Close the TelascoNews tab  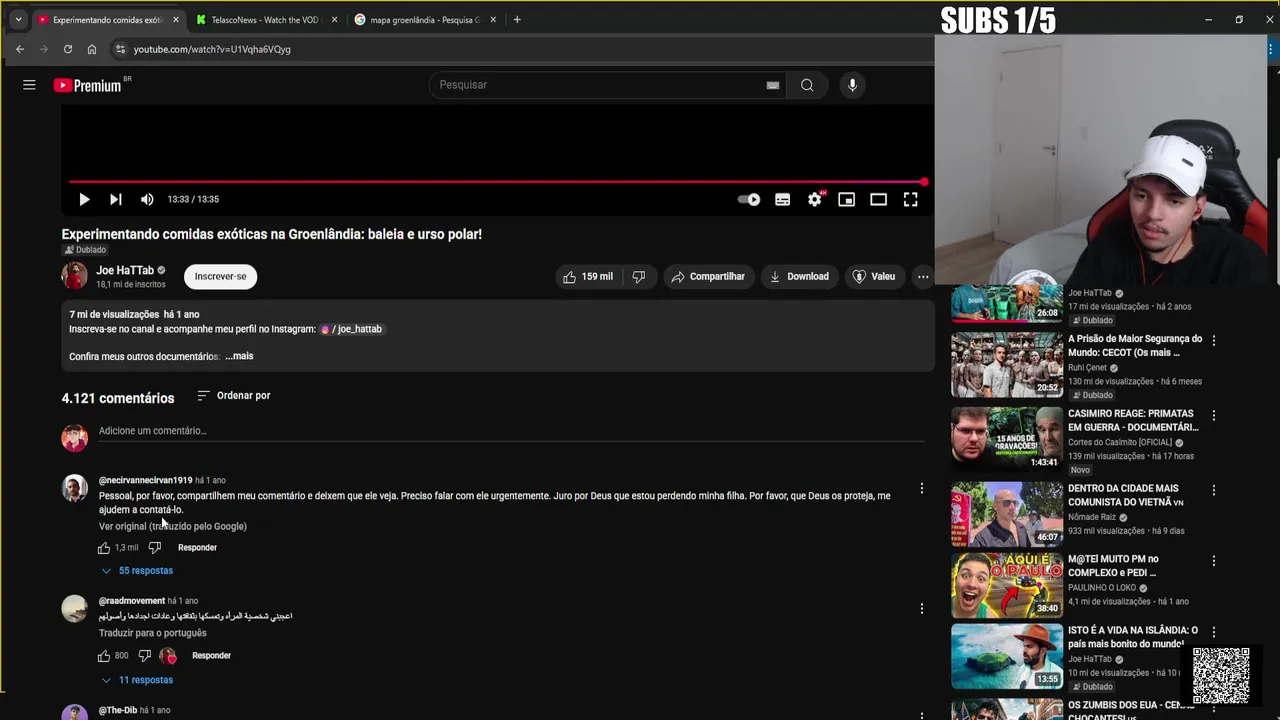pos(334,20)
